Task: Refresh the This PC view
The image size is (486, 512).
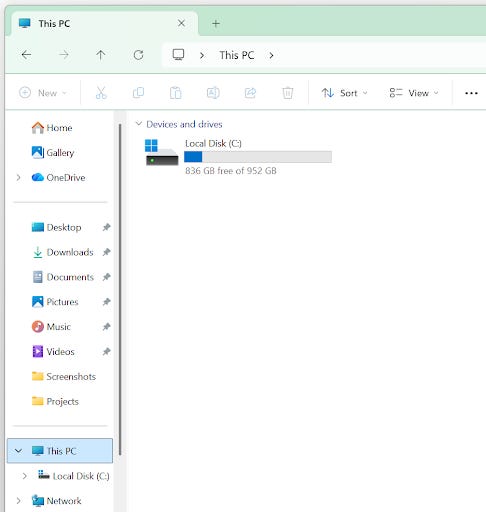Action: coord(138,55)
